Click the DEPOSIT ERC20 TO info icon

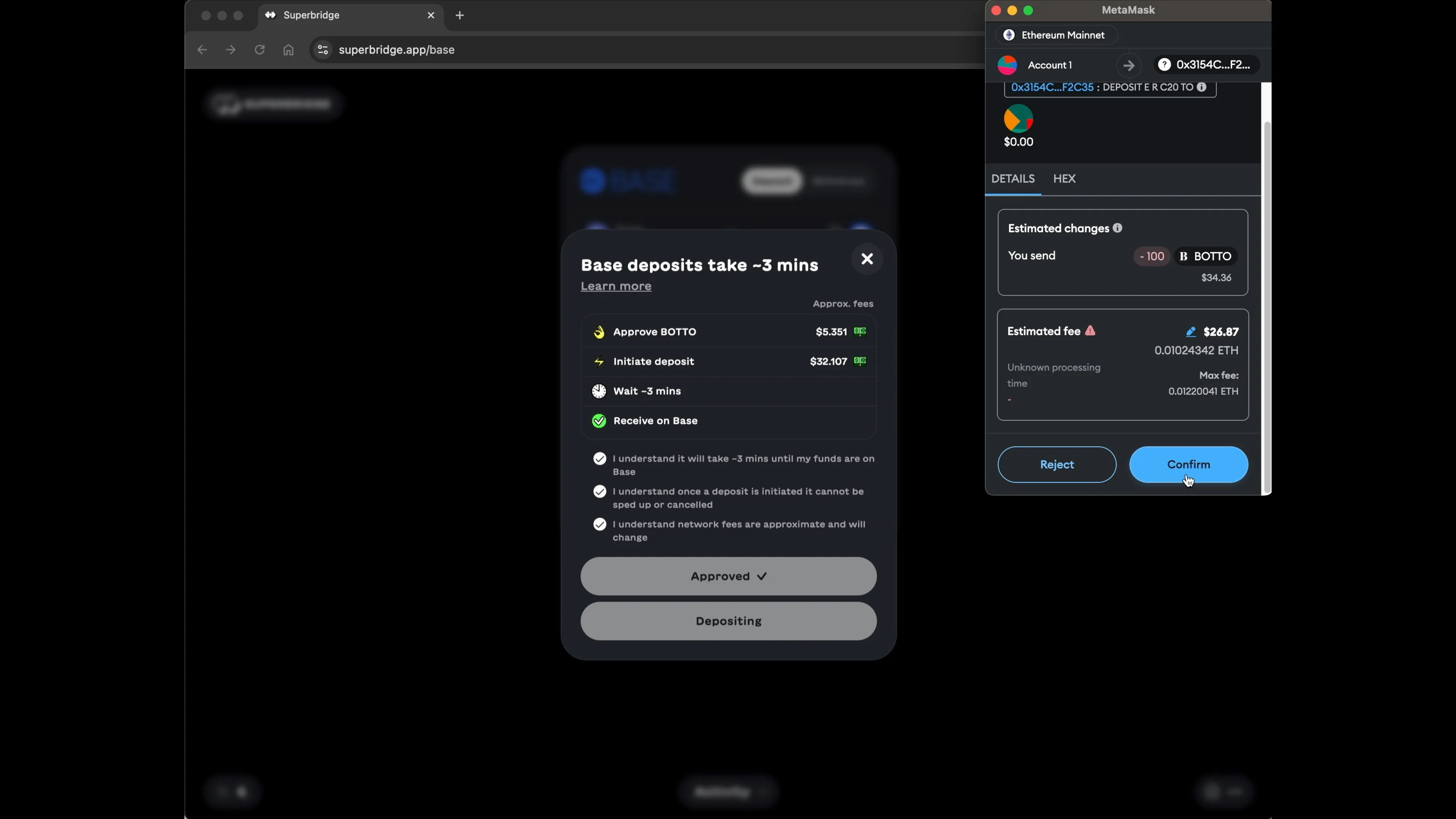pyautogui.click(x=1202, y=87)
